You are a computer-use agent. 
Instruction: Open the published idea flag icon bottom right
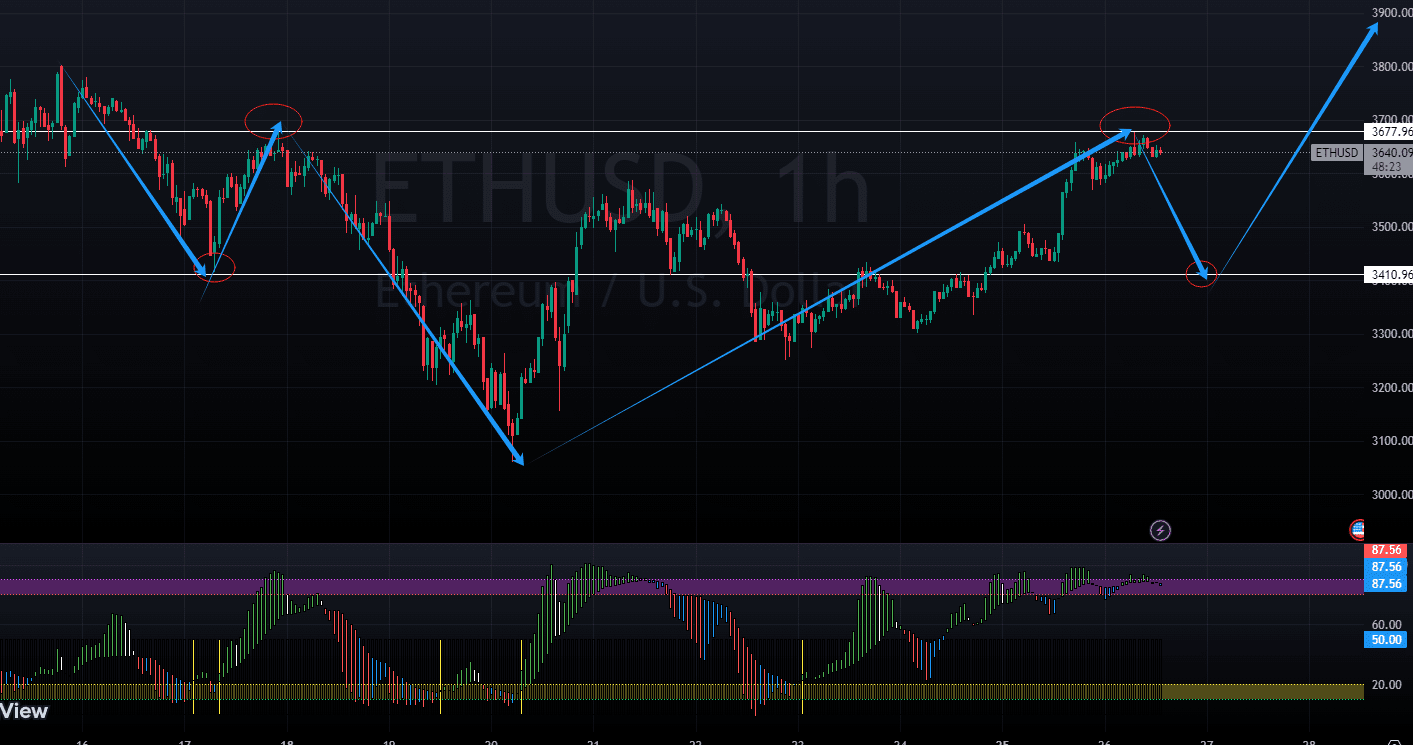(1357, 529)
